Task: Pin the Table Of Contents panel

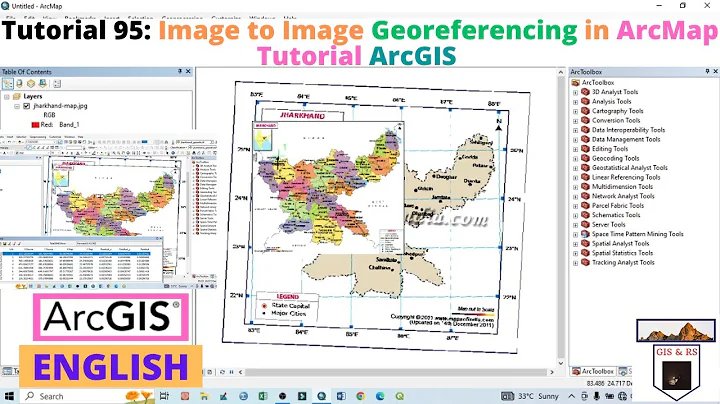Action: [180, 72]
